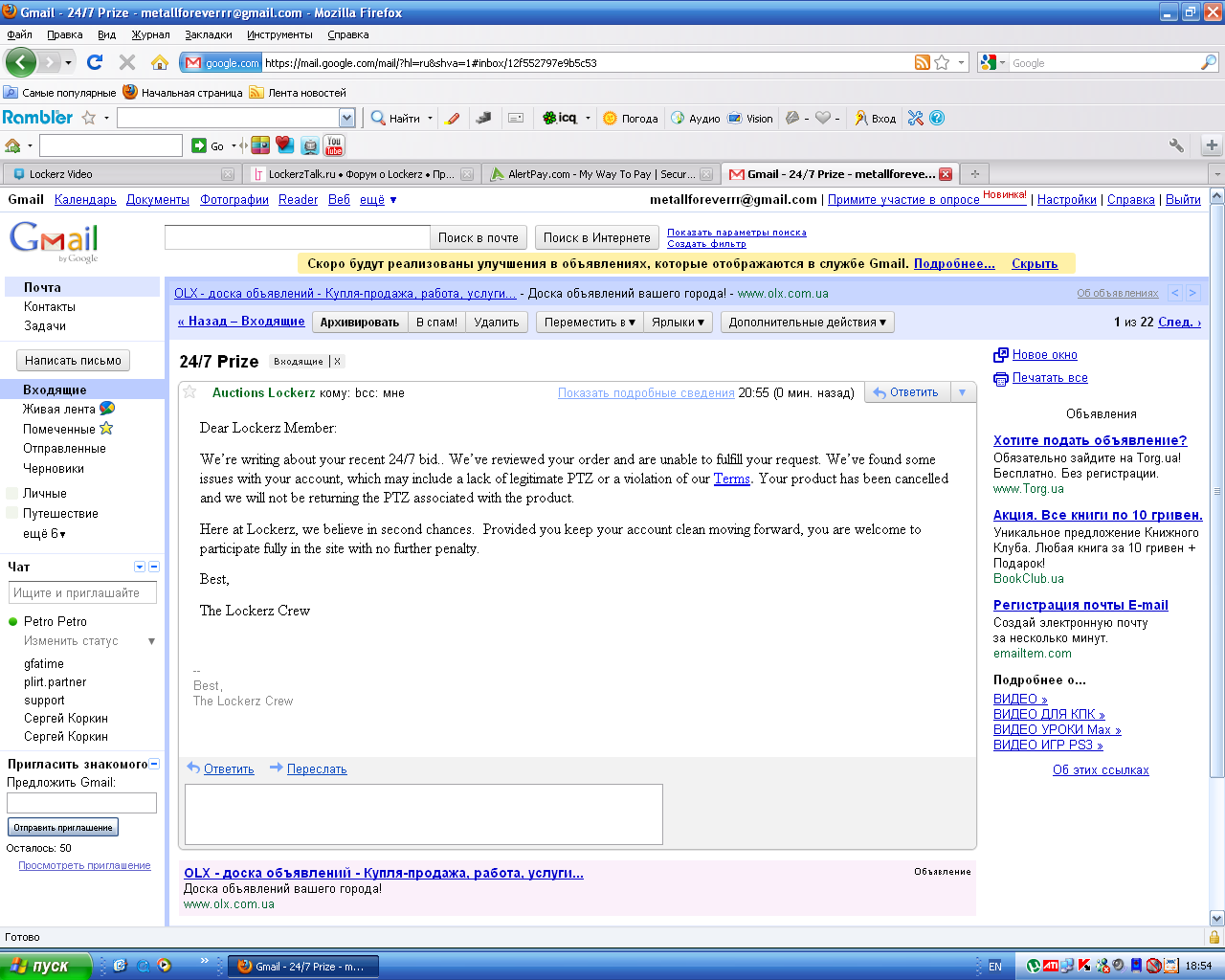Open the Переместить в dropdown

(590, 323)
